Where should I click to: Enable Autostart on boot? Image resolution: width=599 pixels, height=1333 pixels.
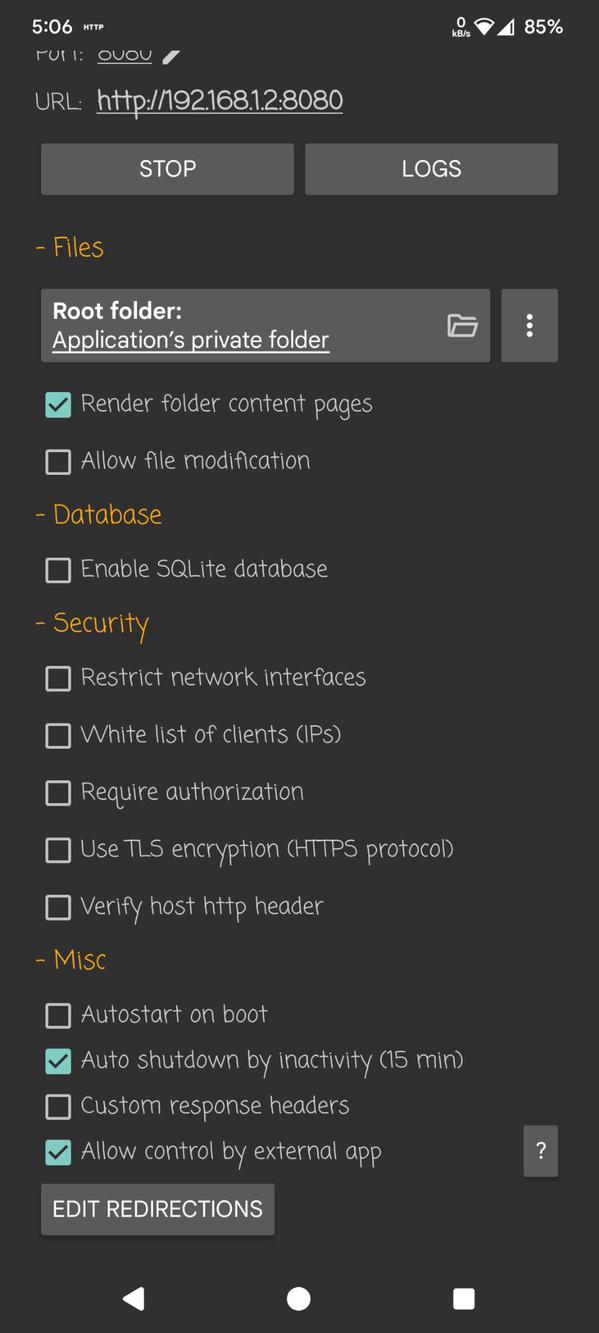pyautogui.click(x=57, y=1015)
